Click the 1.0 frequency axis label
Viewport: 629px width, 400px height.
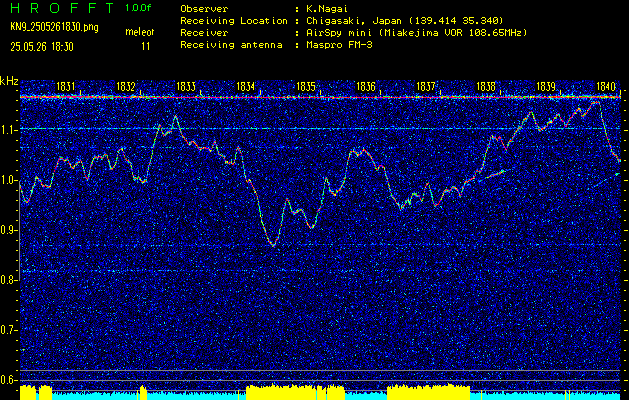tap(8, 181)
